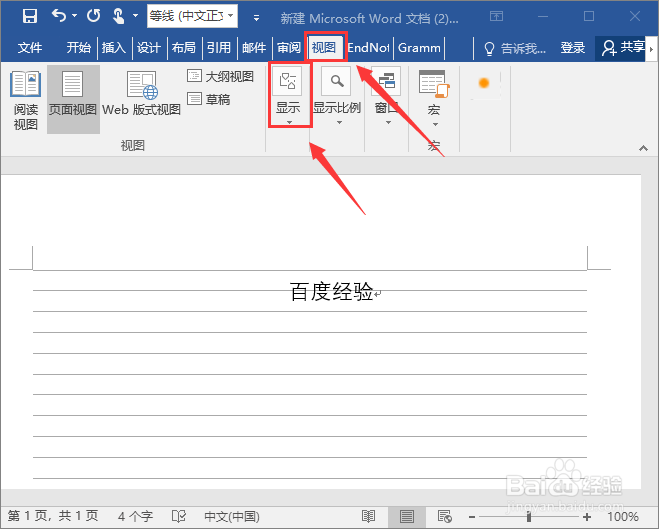Switch to the 开始 tab
The image size is (659, 529).
point(78,47)
